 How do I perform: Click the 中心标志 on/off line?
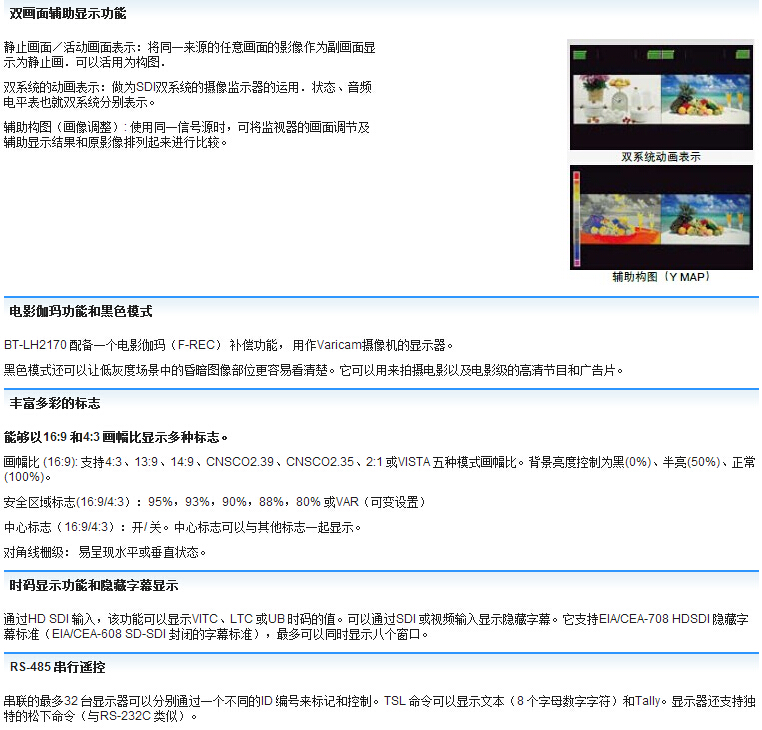tap(182, 527)
